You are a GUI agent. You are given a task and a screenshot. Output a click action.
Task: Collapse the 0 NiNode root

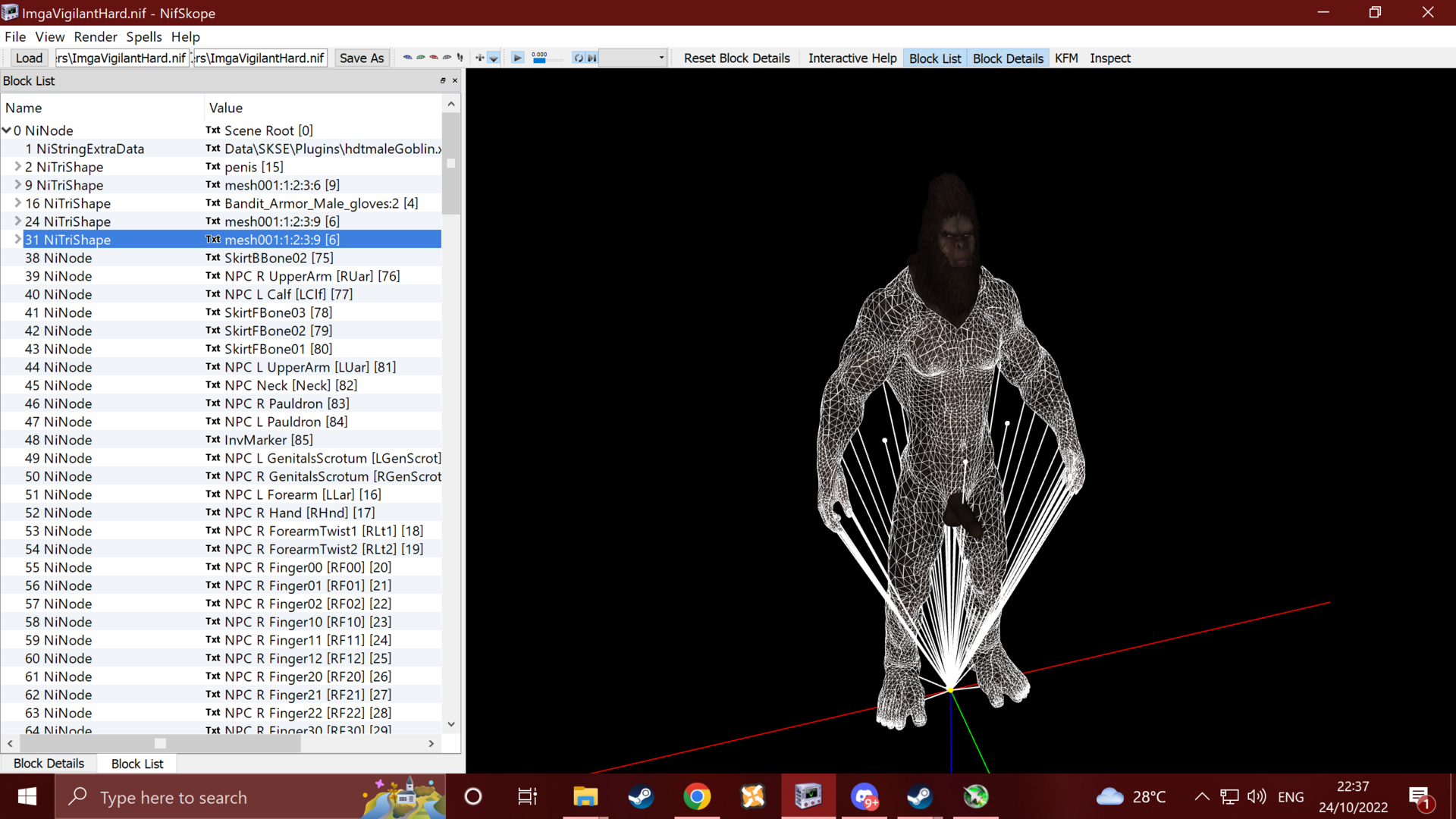pyautogui.click(x=7, y=130)
